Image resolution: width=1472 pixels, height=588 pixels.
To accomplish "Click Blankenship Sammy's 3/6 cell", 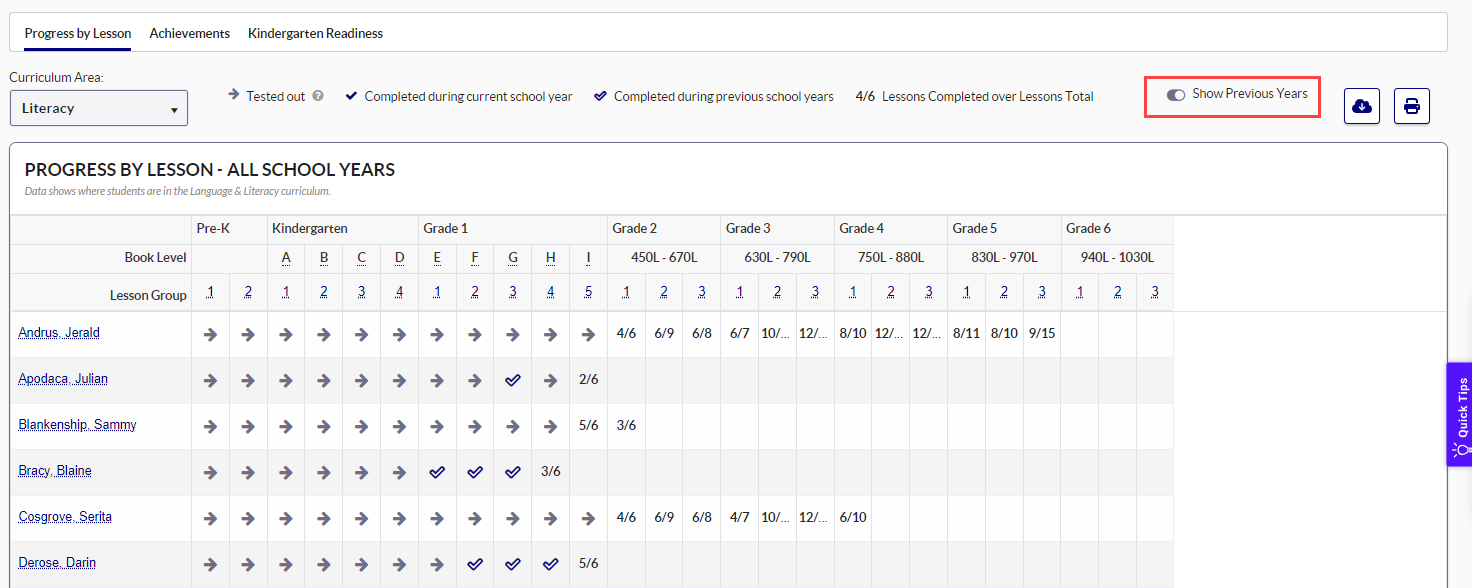I will coord(626,426).
